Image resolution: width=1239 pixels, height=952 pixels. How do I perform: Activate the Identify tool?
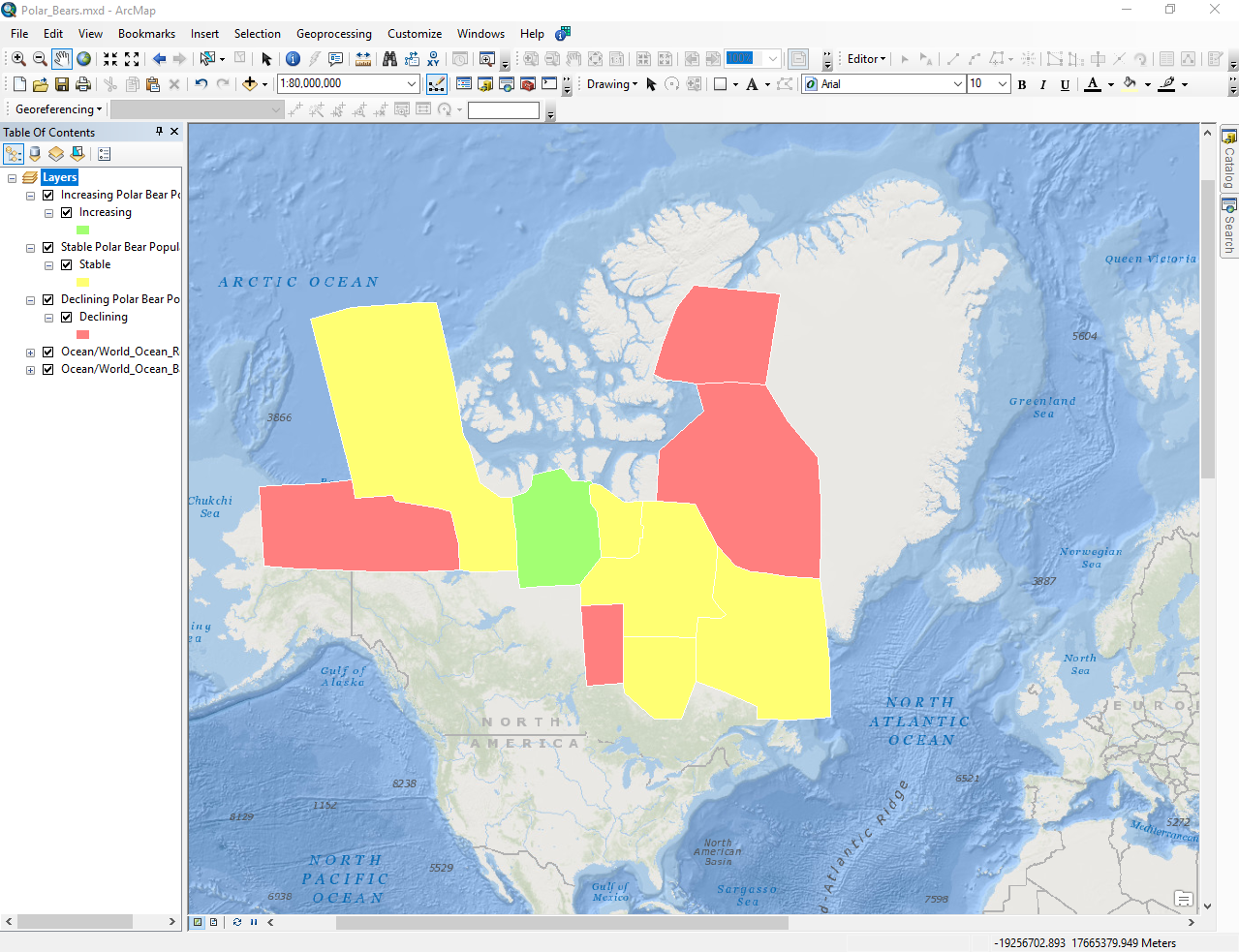click(293, 59)
